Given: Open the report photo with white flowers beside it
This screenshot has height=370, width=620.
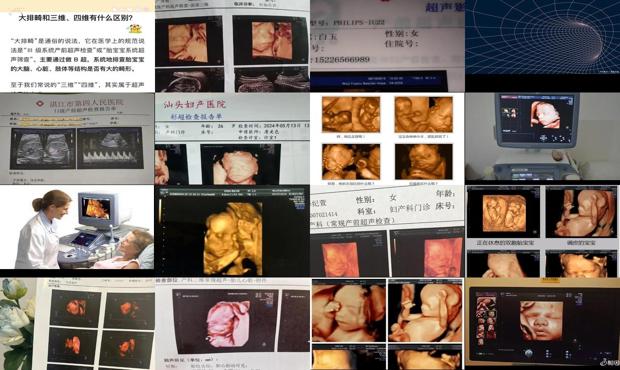Looking at the screenshot, I should click(77, 324).
